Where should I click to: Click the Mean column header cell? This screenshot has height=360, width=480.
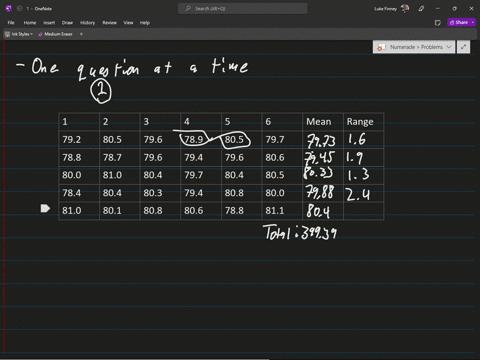click(x=323, y=122)
